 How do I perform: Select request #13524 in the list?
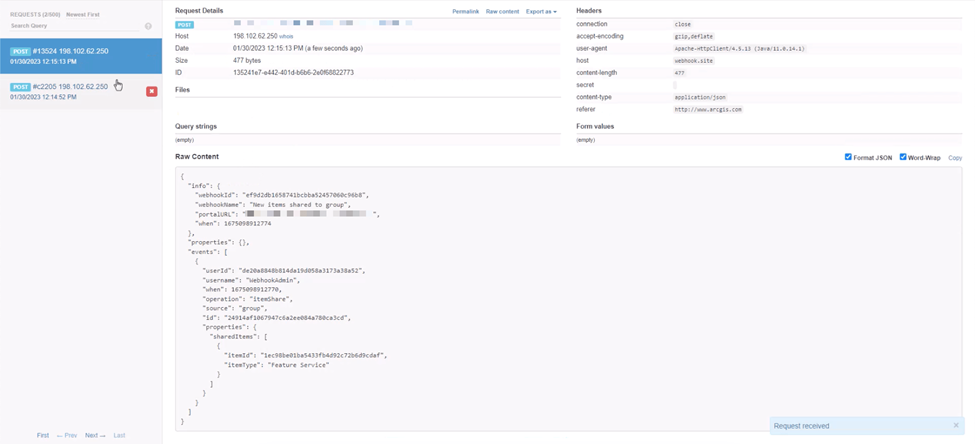(81, 56)
